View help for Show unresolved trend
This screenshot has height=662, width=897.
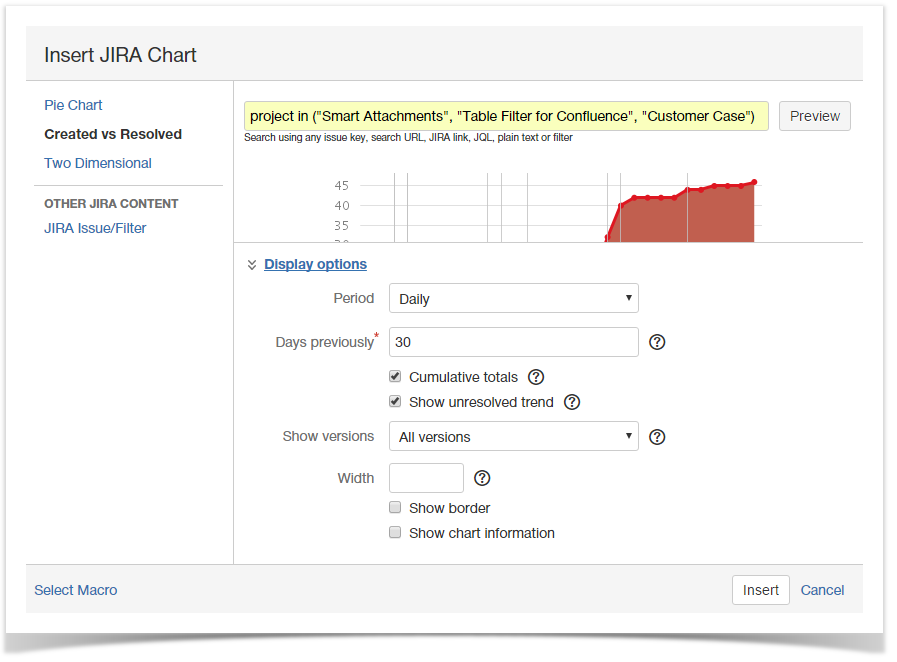point(571,402)
